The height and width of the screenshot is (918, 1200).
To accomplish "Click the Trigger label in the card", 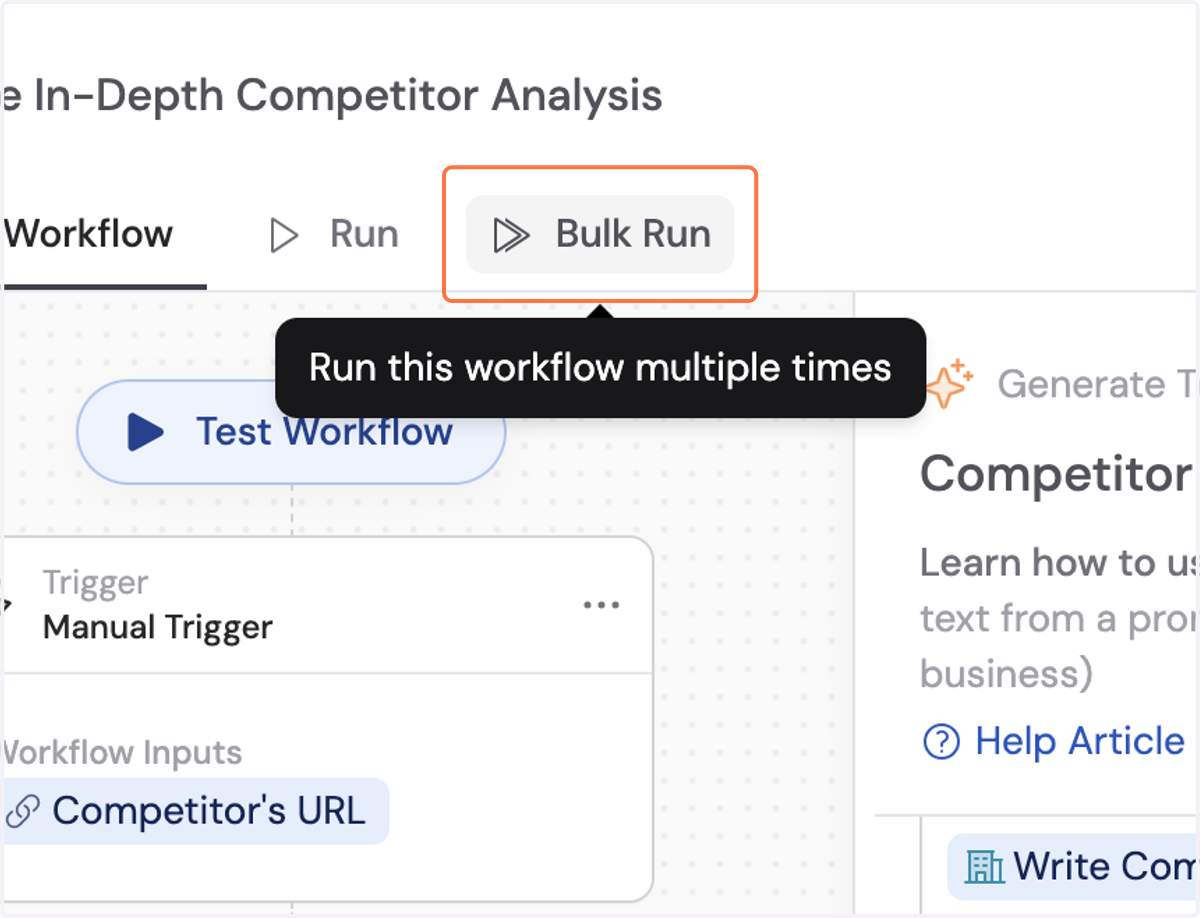I will 96,583.
